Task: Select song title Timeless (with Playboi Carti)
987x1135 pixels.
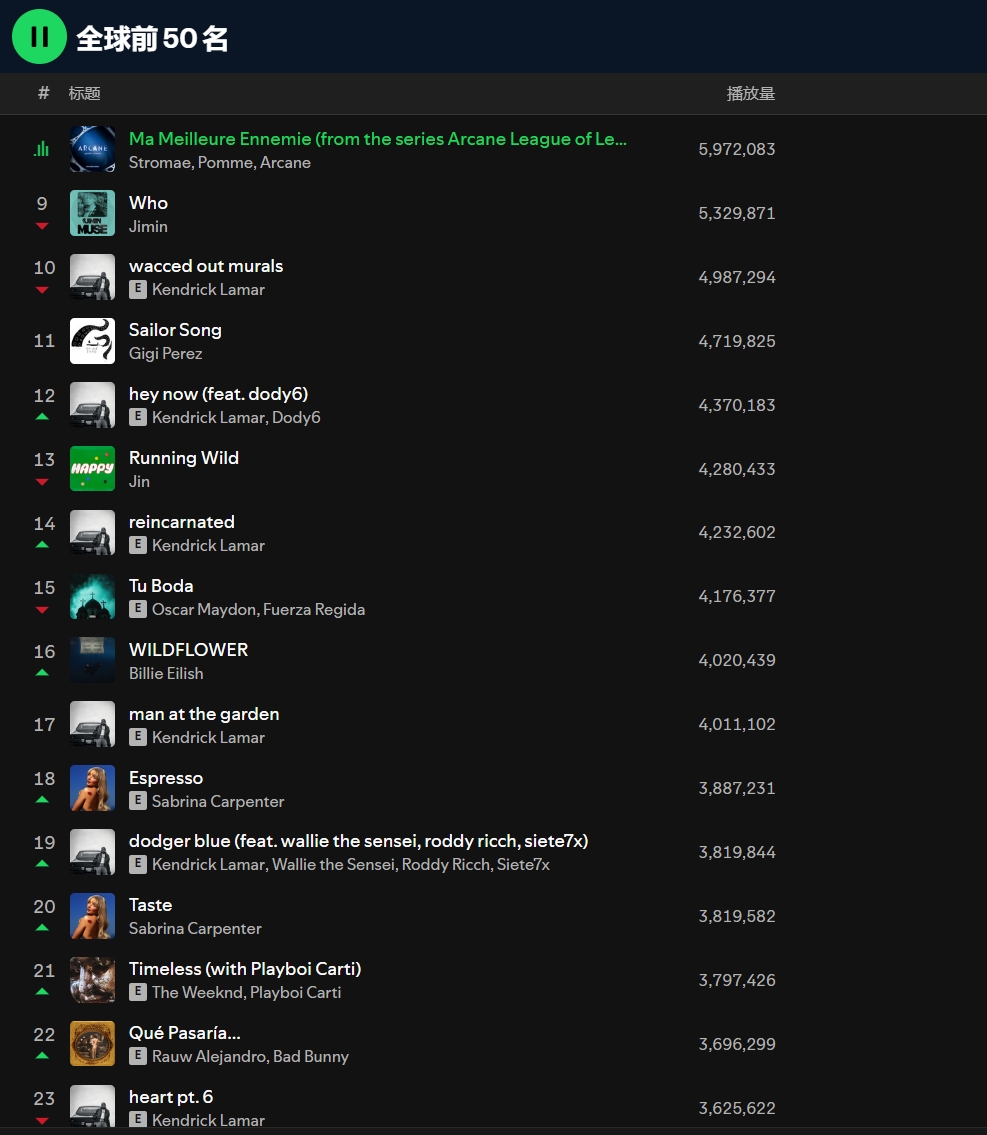Action: point(245,969)
